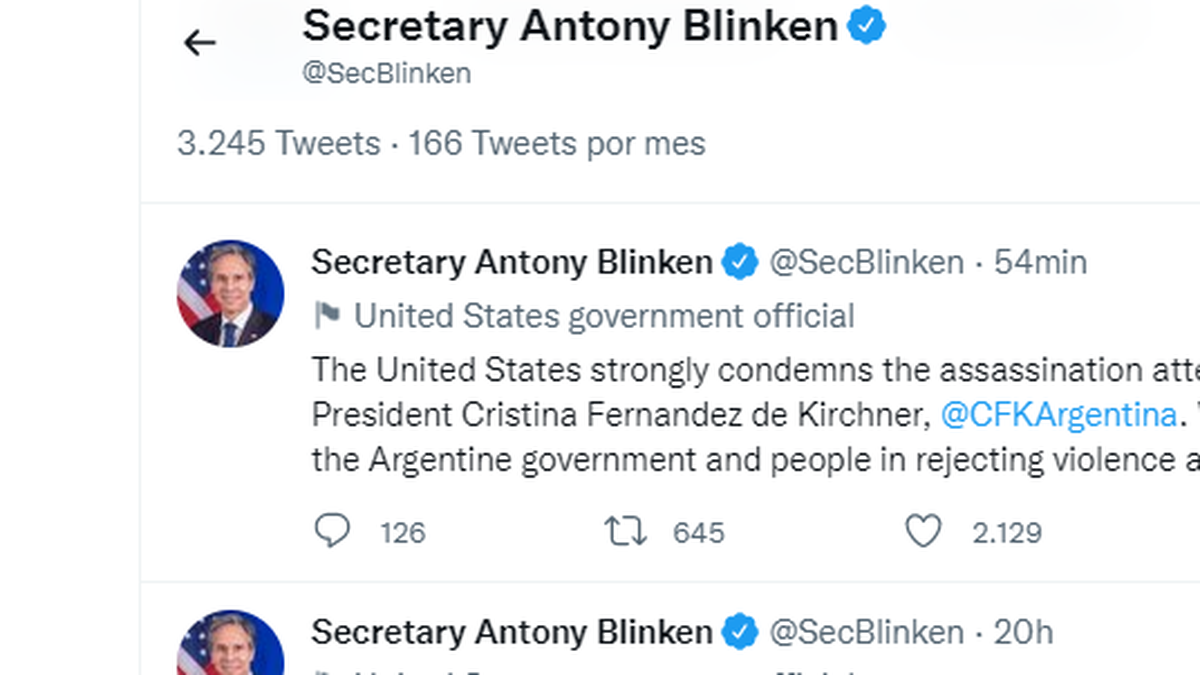
Task: Click the back arrow in the profile header
Action: (200, 42)
